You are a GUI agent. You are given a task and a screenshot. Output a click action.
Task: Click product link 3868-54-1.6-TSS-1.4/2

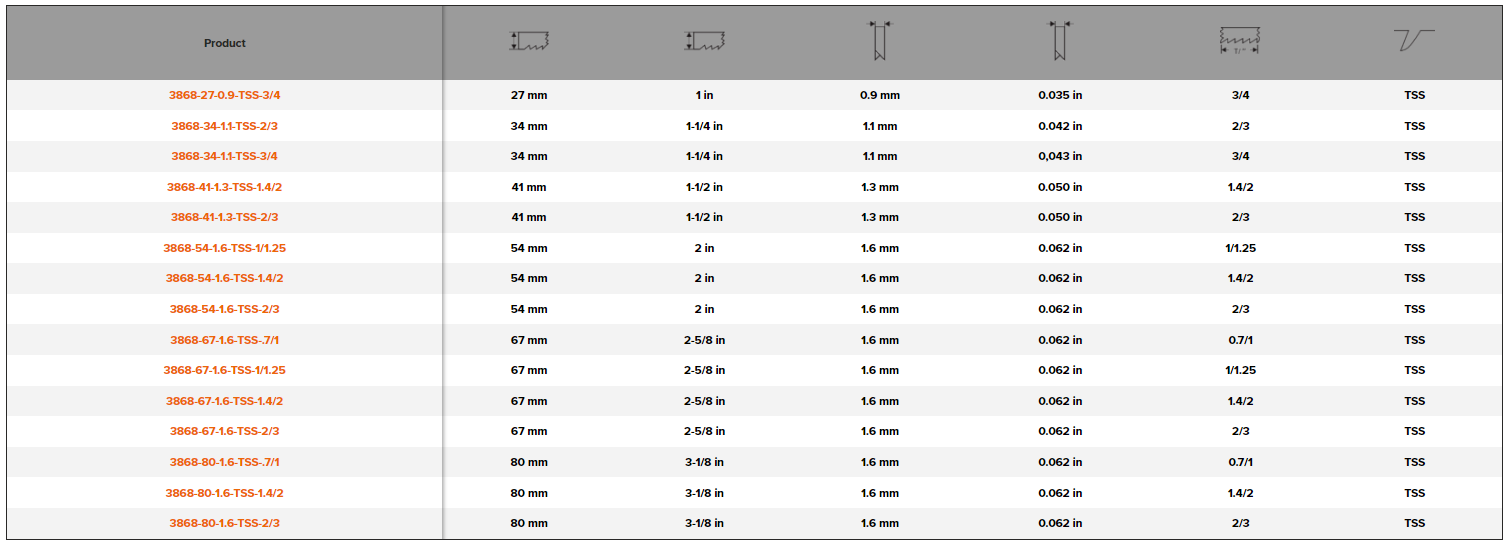[225, 279]
